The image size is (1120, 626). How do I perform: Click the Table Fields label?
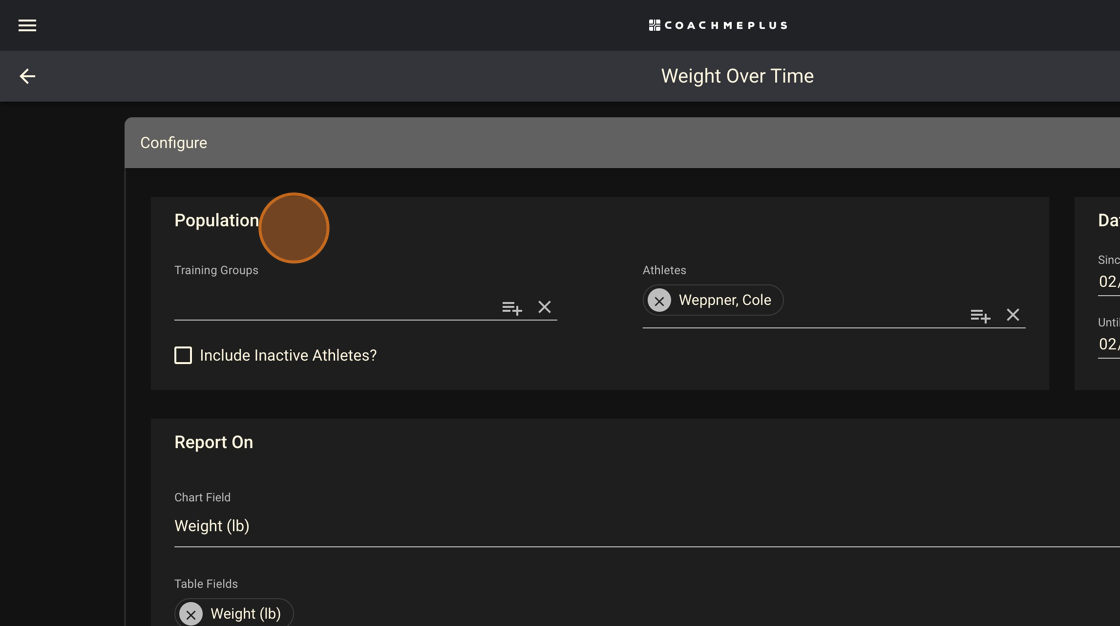pyautogui.click(x=206, y=584)
